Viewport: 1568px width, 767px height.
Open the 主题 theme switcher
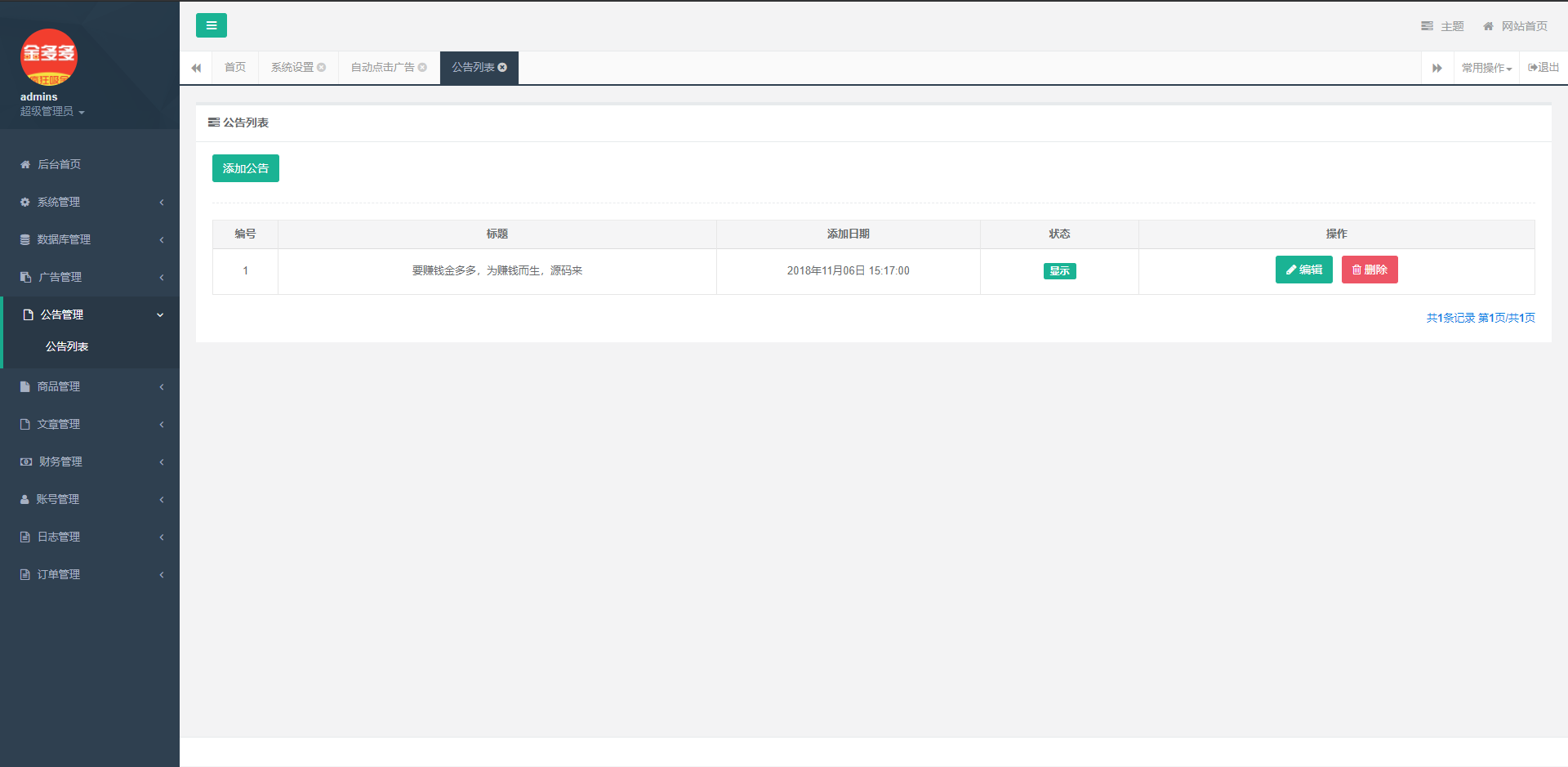point(1442,26)
